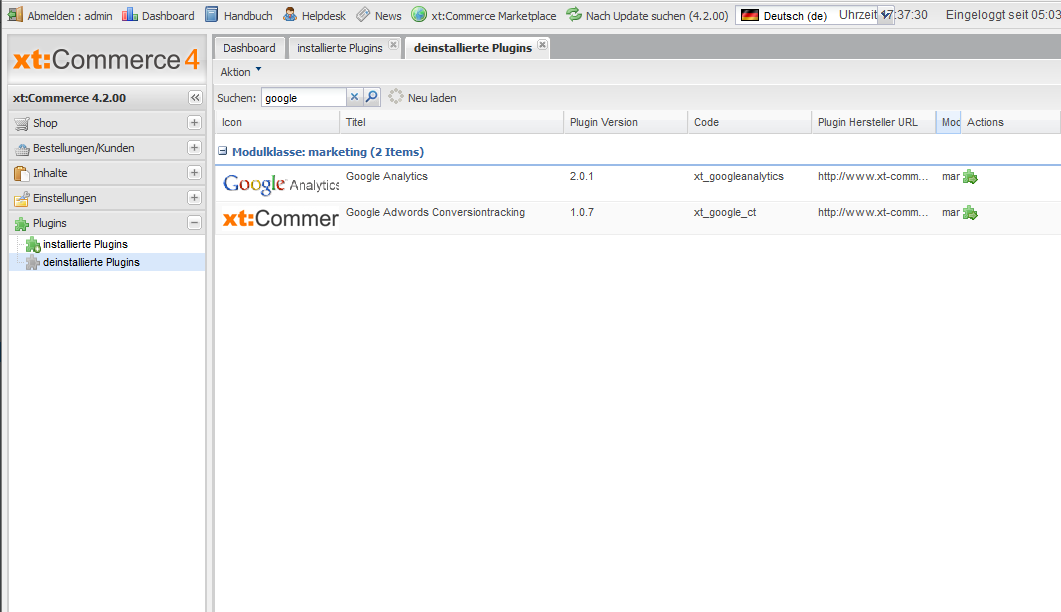
Task: Switch to the Dashboard tab
Action: (249, 48)
